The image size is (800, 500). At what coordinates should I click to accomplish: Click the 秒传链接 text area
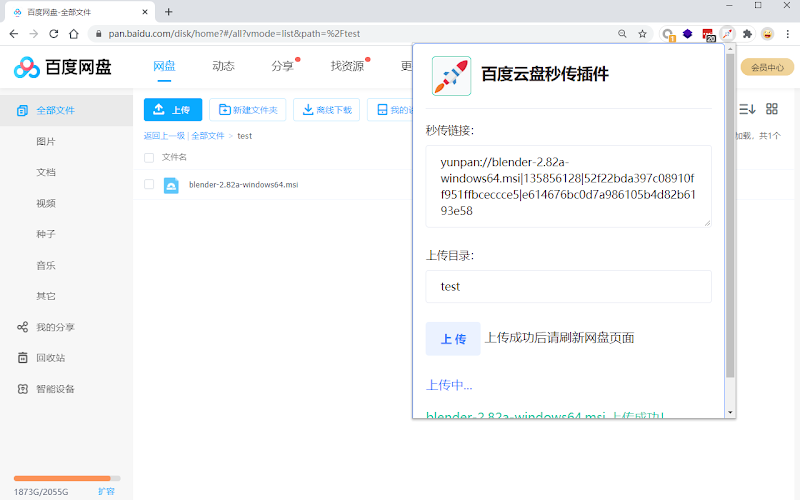click(x=568, y=186)
